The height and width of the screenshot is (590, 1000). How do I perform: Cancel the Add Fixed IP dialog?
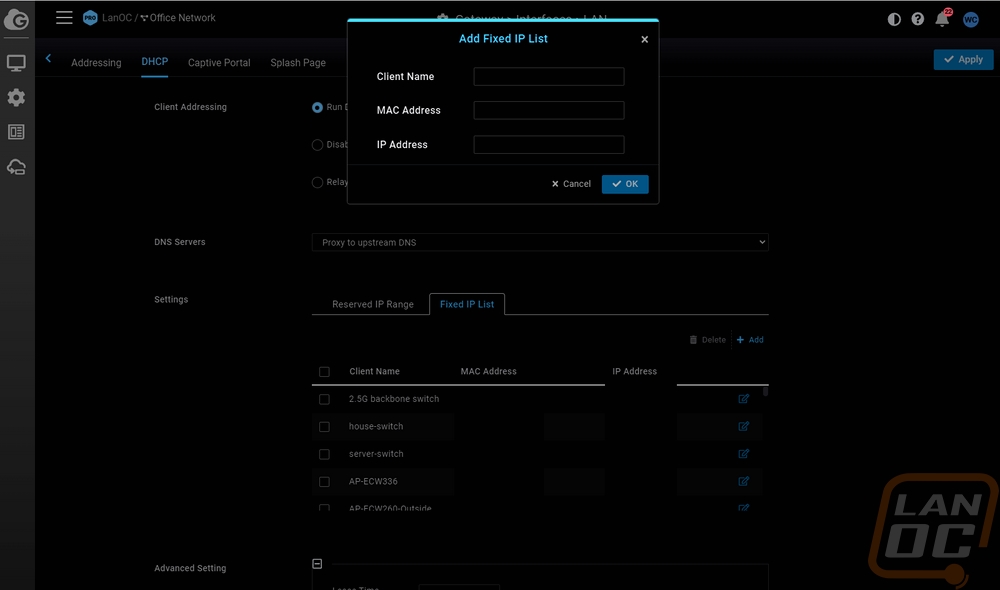(571, 184)
